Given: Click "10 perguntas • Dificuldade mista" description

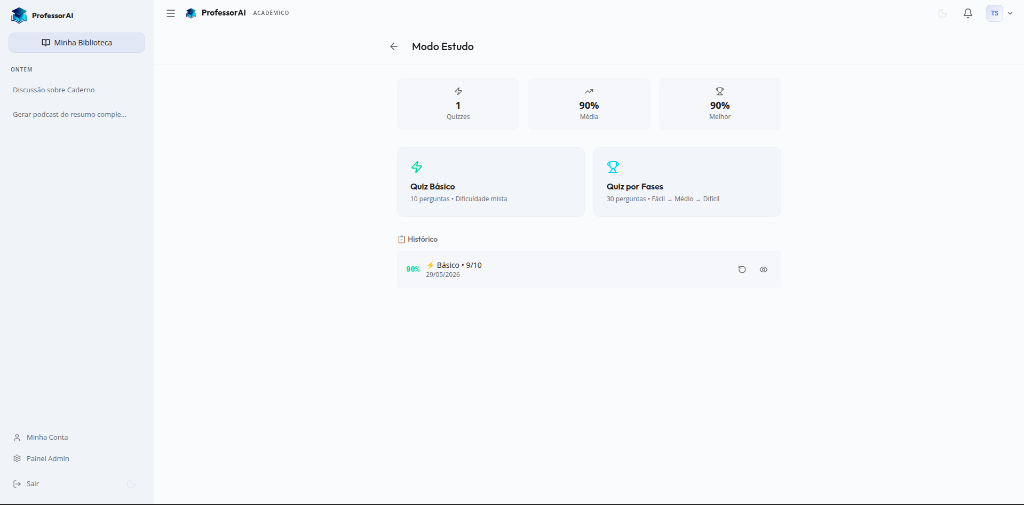Looking at the screenshot, I should tap(458, 199).
